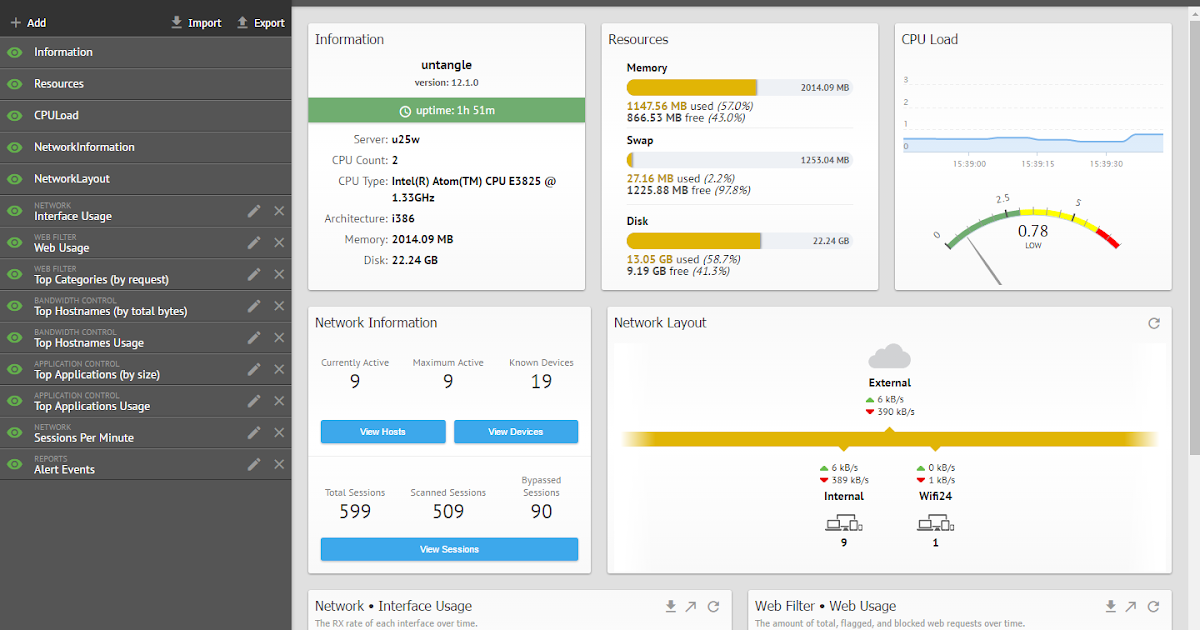Download the Interface Usage report

tap(670, 606)
